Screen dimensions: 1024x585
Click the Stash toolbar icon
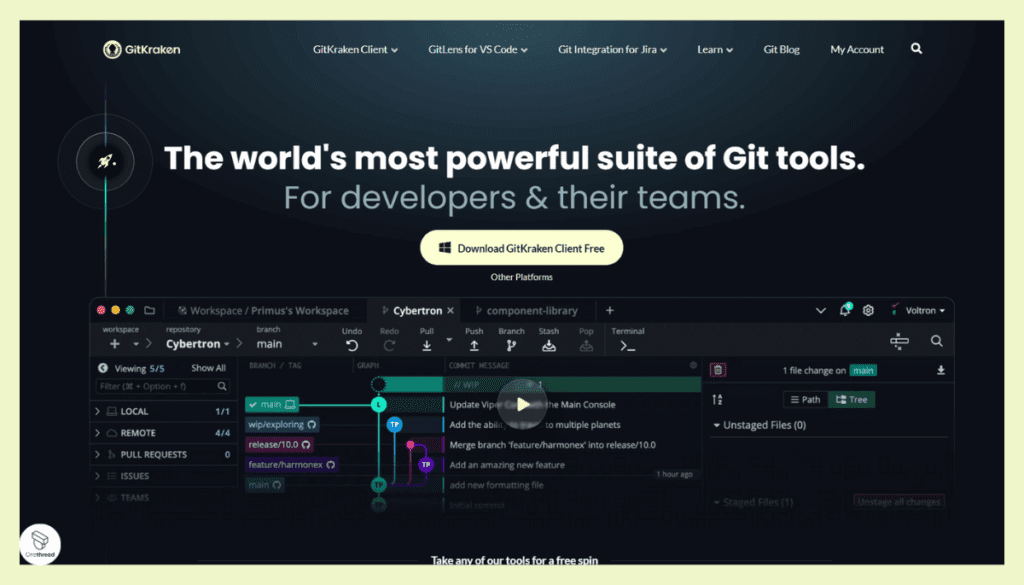[x=549, y=345]
